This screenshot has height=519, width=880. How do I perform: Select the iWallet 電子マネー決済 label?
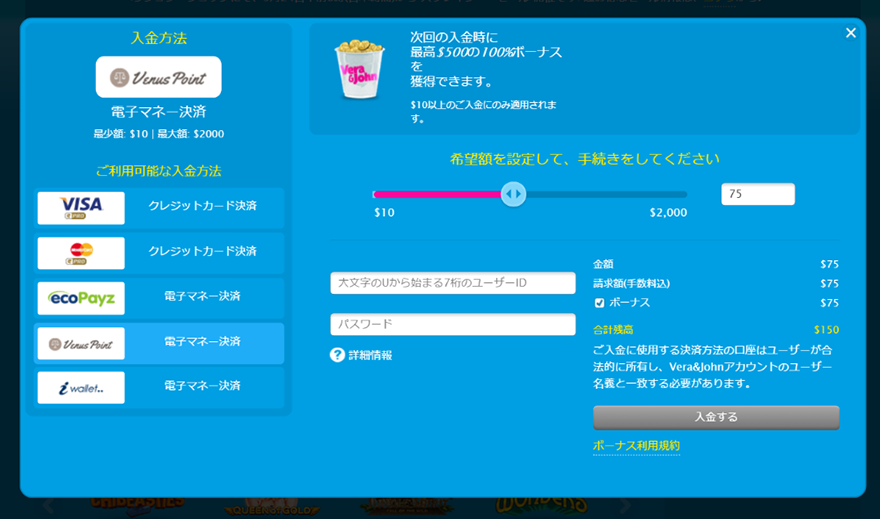[202, 386]
